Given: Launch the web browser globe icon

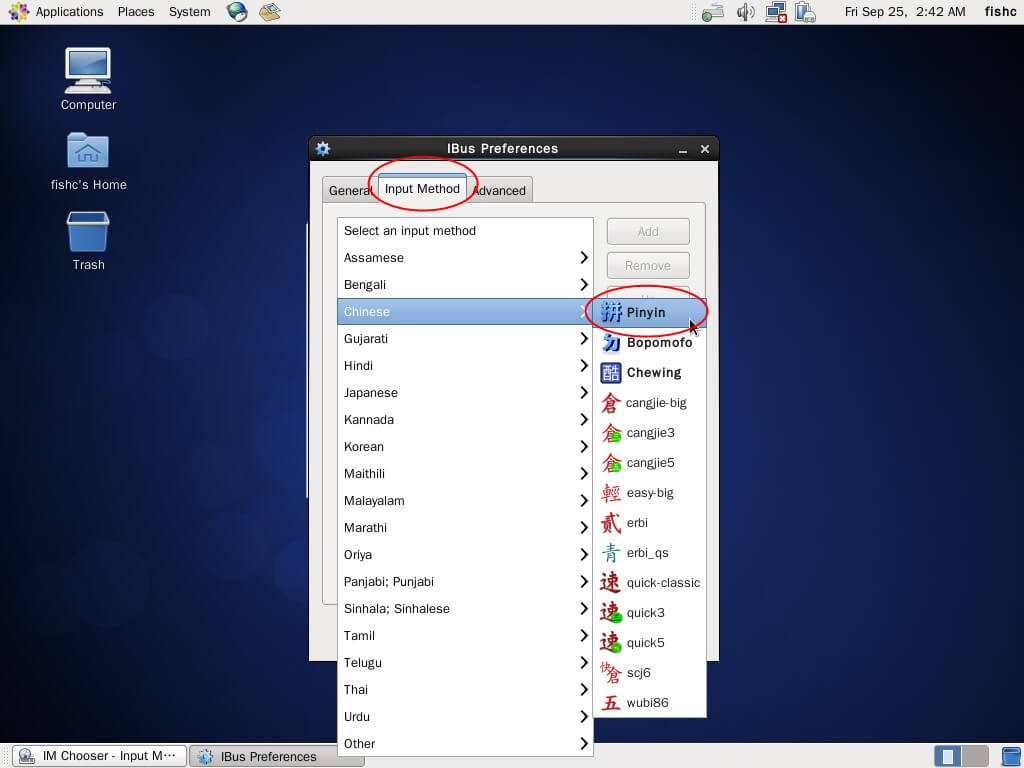Looking at the screenshot, I should 237,12.
